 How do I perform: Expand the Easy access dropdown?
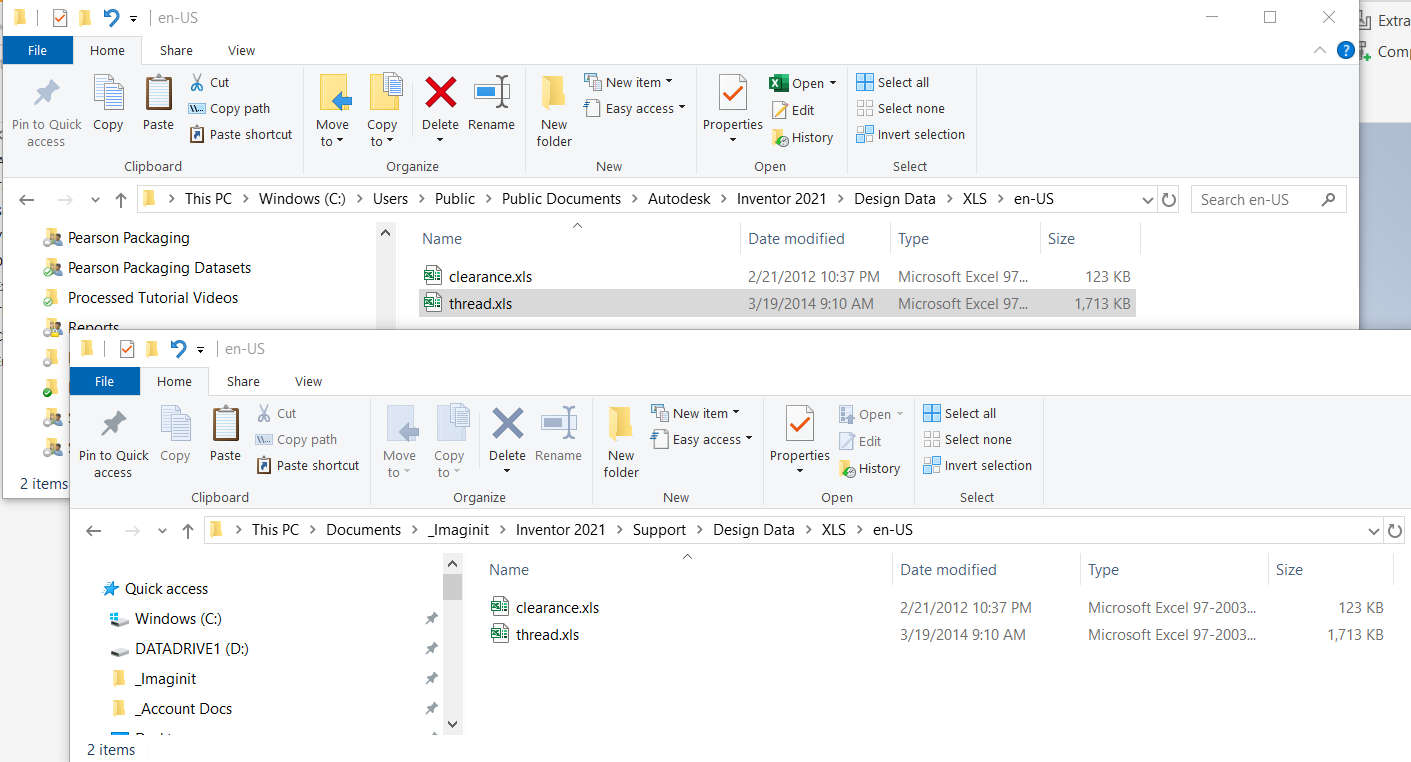635,107
